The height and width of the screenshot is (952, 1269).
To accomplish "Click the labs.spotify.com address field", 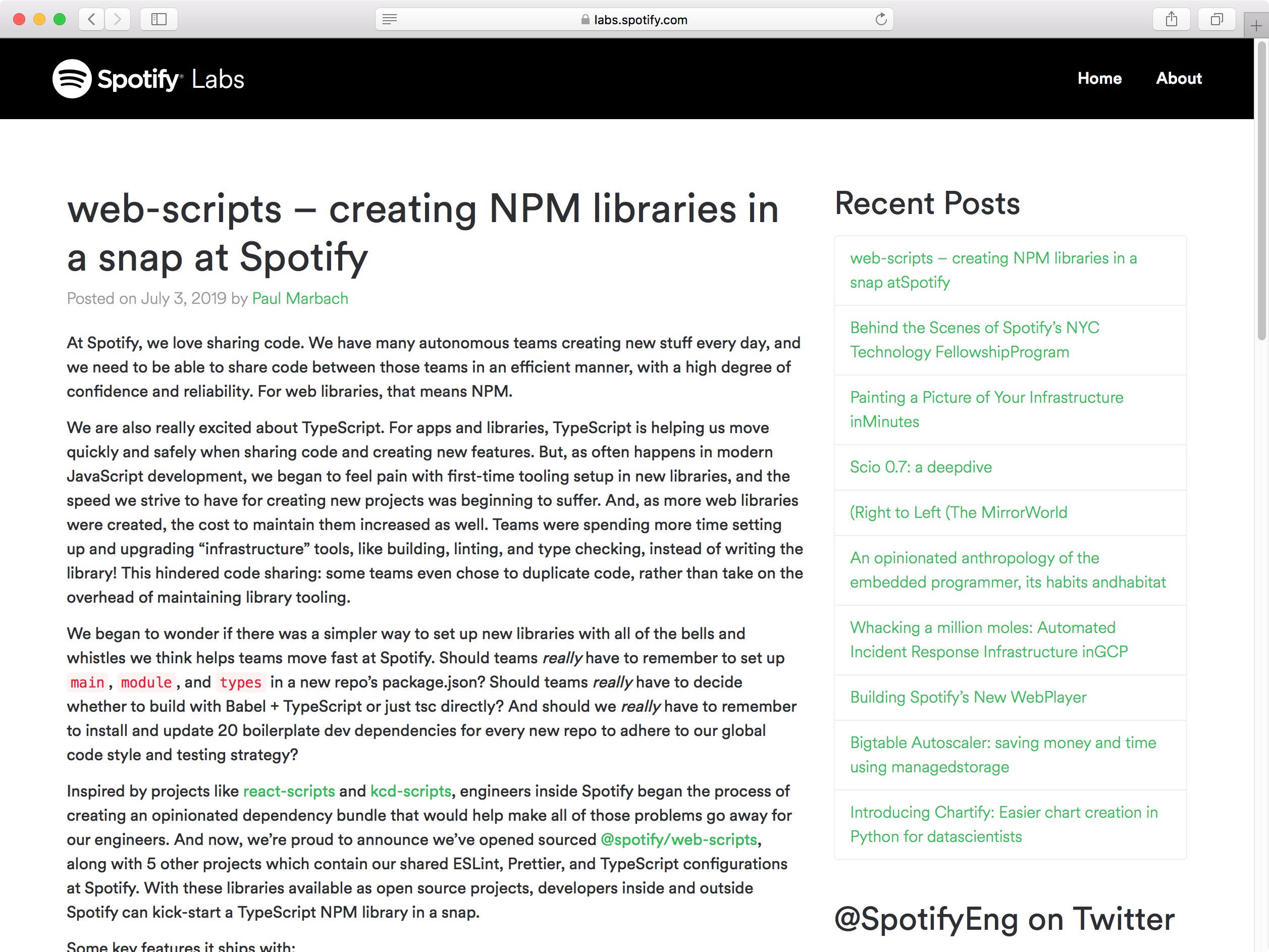I will (x=634, y=20).
